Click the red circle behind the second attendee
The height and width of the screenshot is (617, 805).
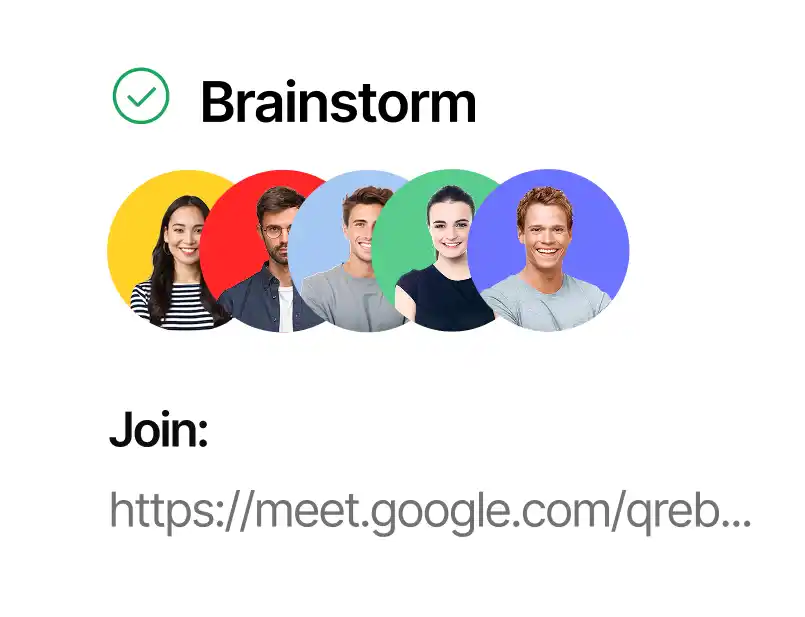click(x=226, y=221)
